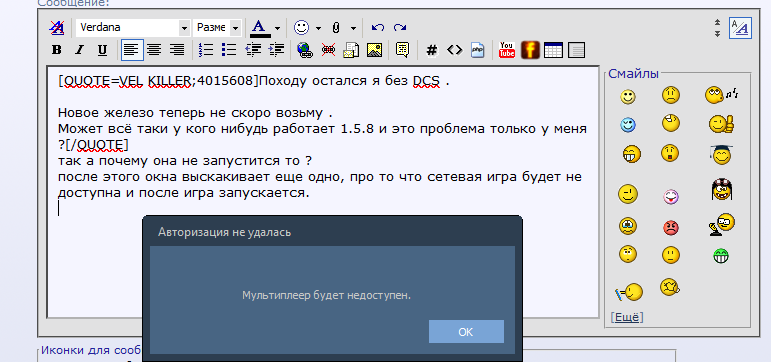Decrease the text indent
This screenshot has width=771, height=362.
(x=253, y=50)
